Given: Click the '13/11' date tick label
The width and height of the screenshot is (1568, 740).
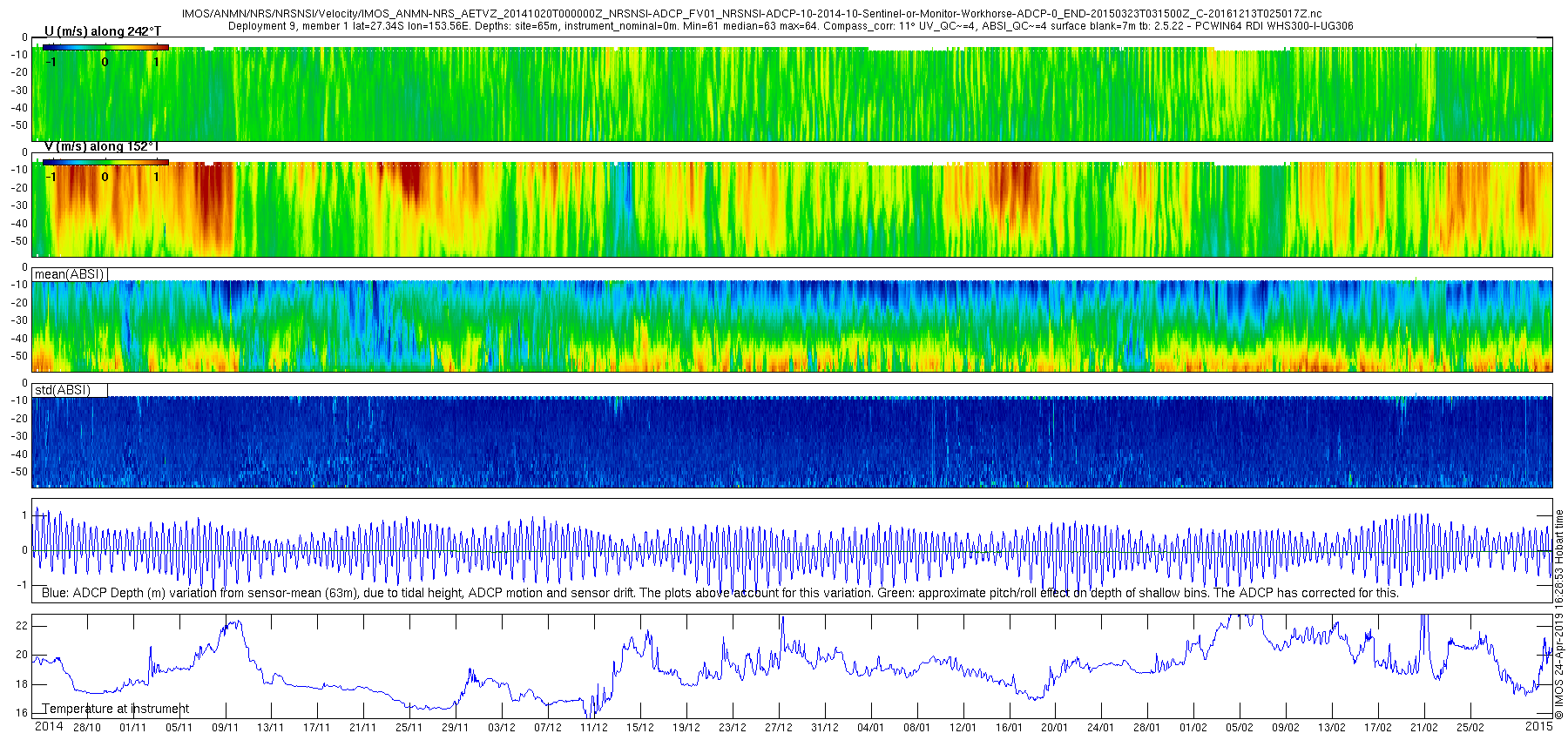Looking at the screenshot, I should tap(271, 728).
